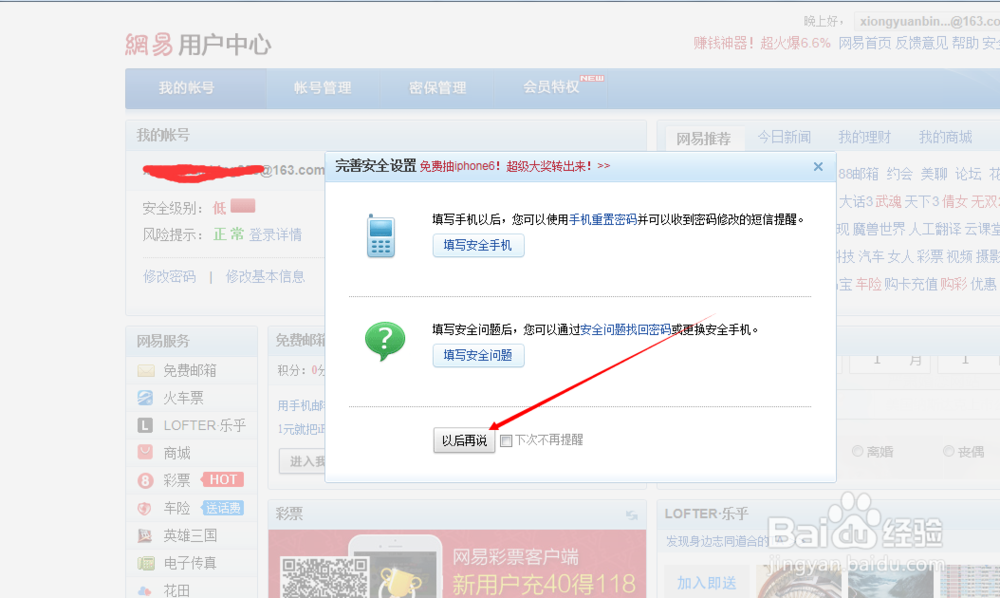Click the 车险 sidebar icon
The width and height of the screenshot is (1000, 598).
(x=145, y=508)
